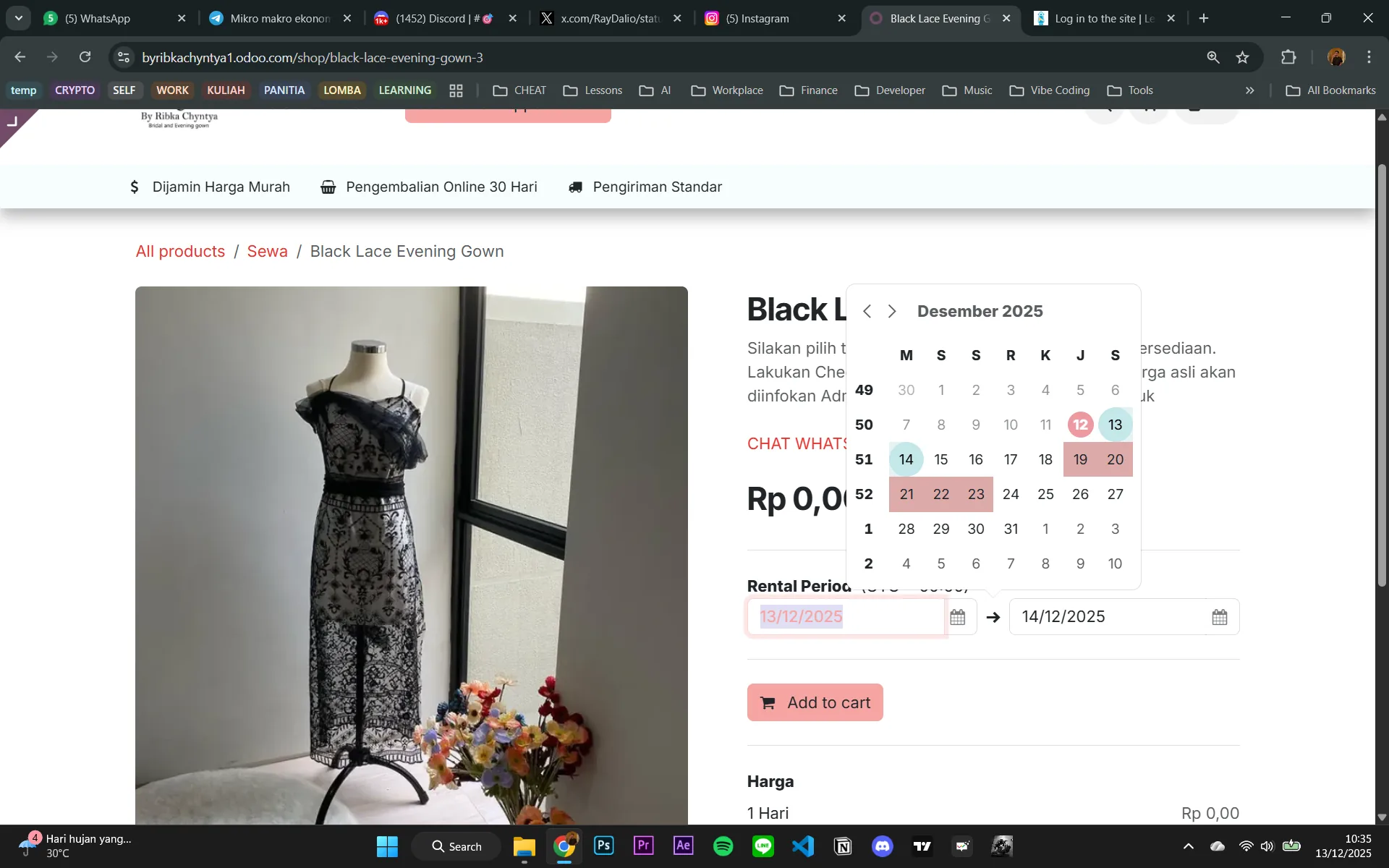Go to previous month in calendar
The width and height of the screenshot is (1389, 868).
(867, 311)
